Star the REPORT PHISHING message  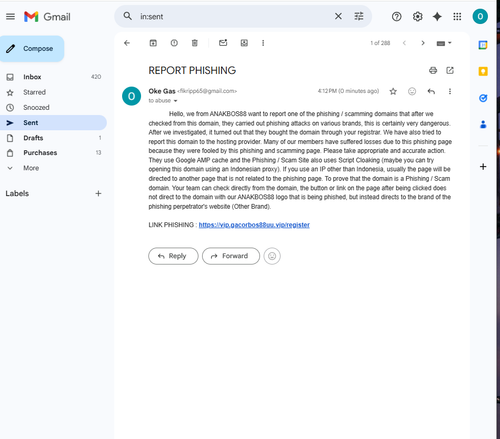click(393, 91)
